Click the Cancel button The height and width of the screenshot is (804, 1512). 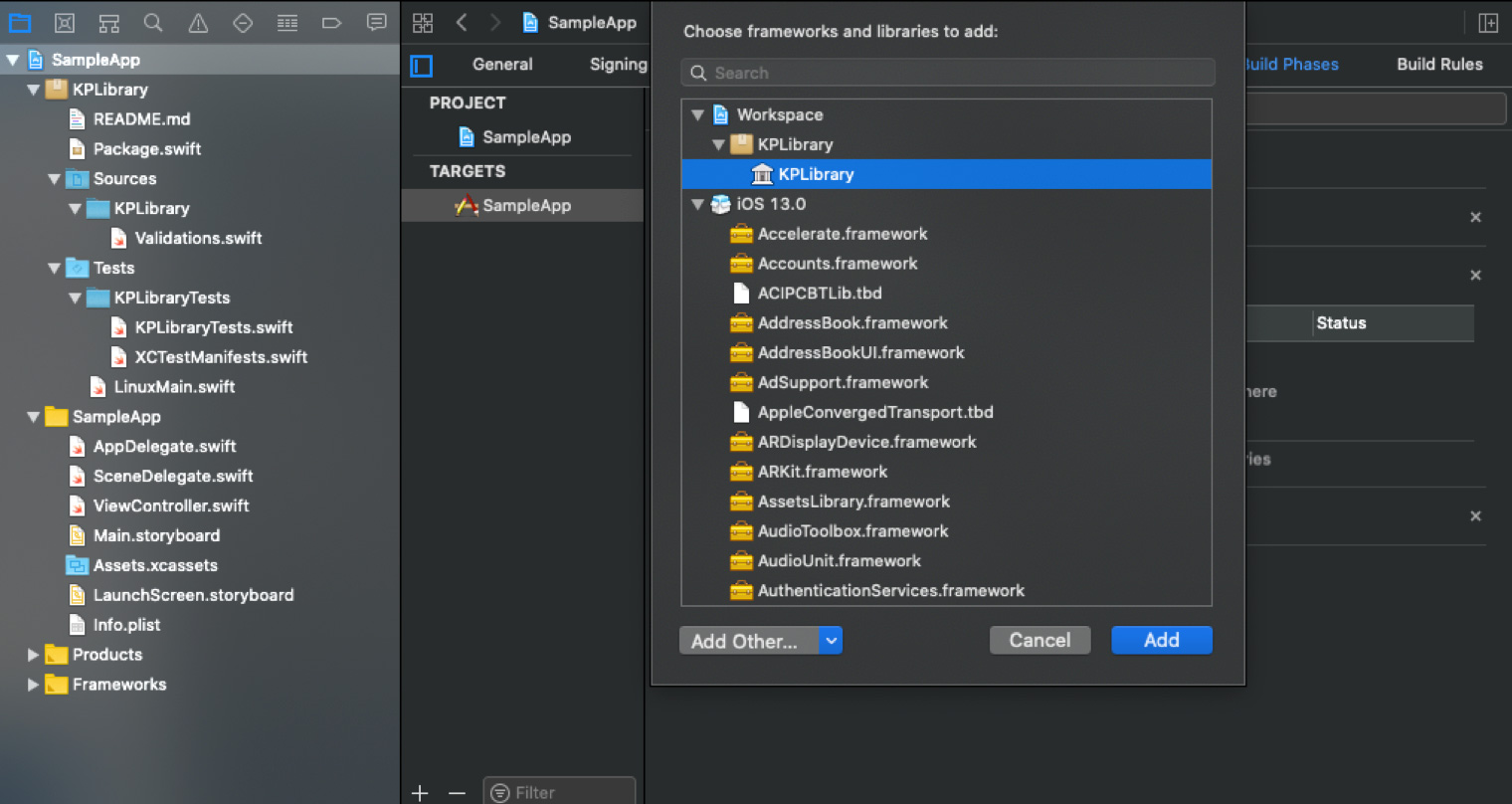(1040, 641)
